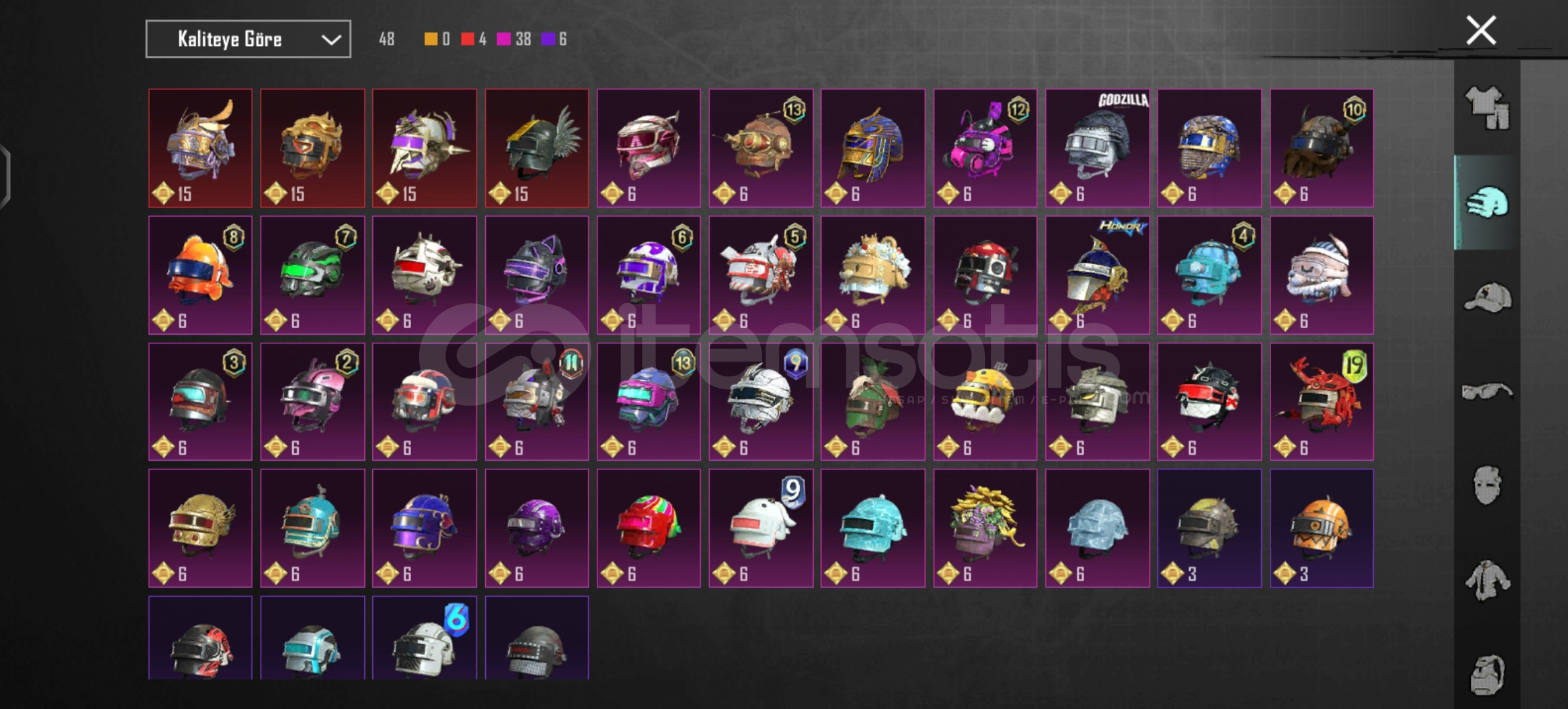Select the Godzilla-branded helmet skin
1568x709 pixels.
click(1097, 148)
